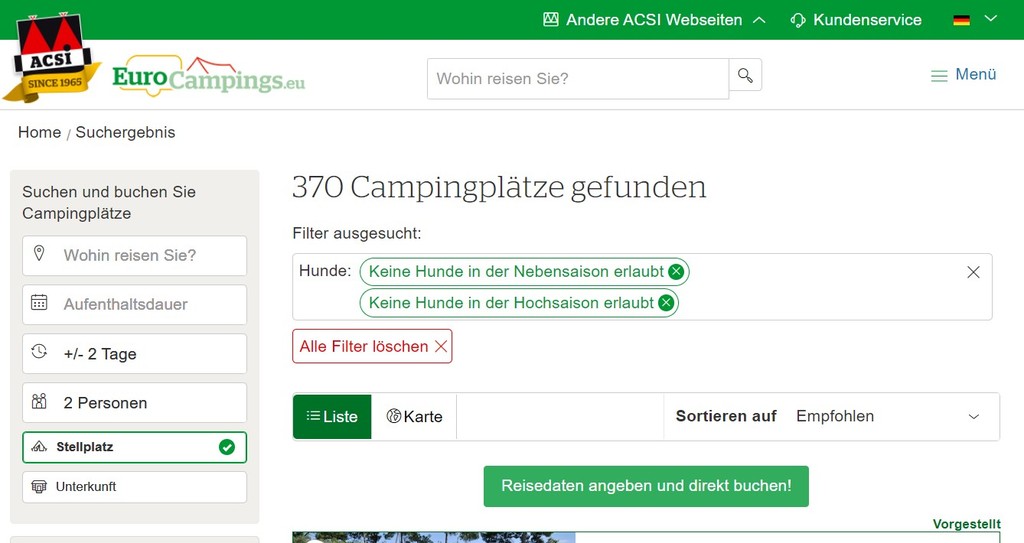Image resolution: width=1024 pixels, height=543 pixels.
Task: Open the Sortieren auf Empfohlen dropdown
Action: coord(831,416)
